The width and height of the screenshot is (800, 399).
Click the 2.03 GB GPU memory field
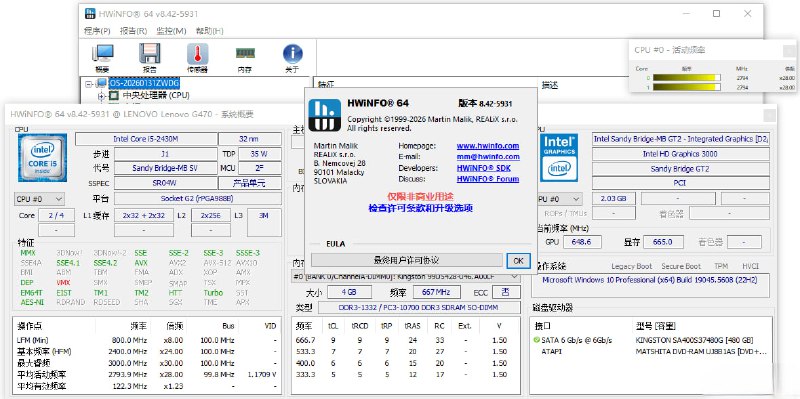[x=614, y=198]
